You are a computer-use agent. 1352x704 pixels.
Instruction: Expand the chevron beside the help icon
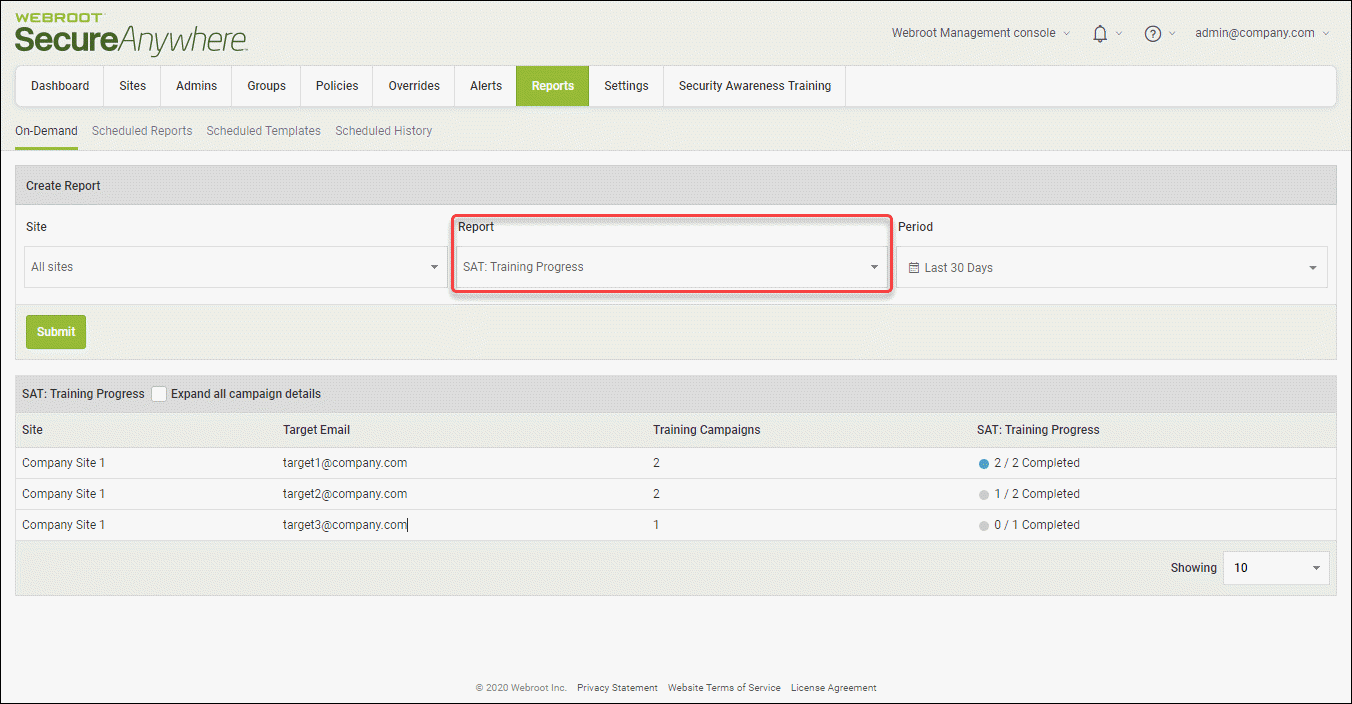click(x=1172, y=34)
